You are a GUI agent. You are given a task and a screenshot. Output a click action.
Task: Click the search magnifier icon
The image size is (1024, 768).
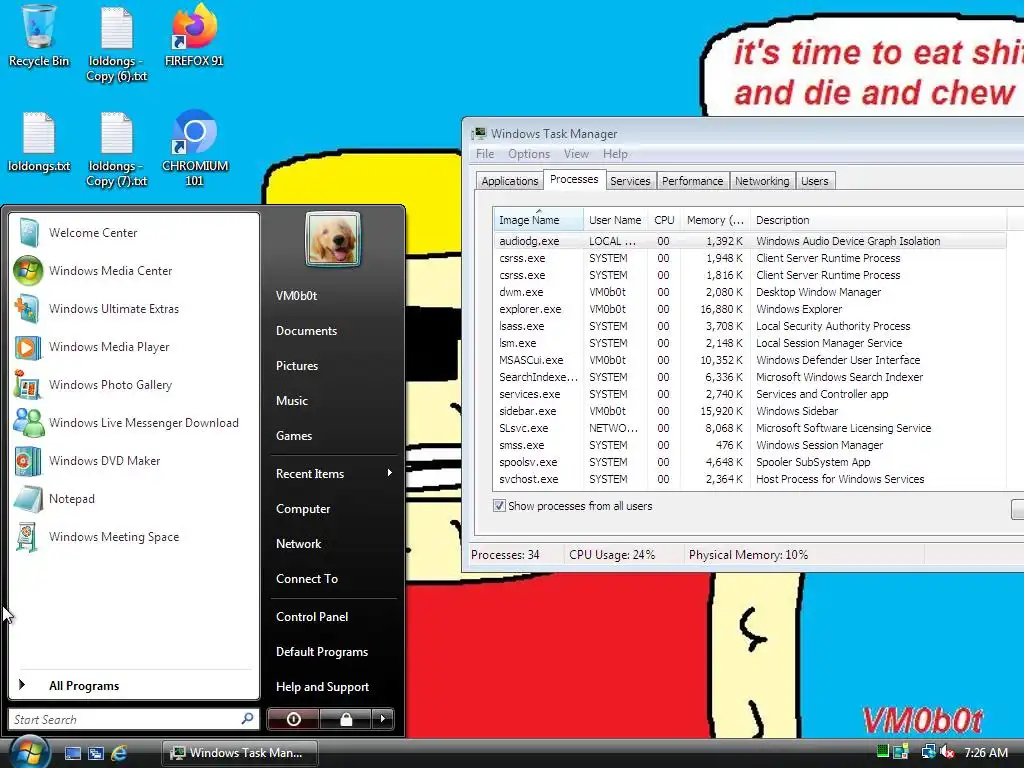tap(247, 719)
